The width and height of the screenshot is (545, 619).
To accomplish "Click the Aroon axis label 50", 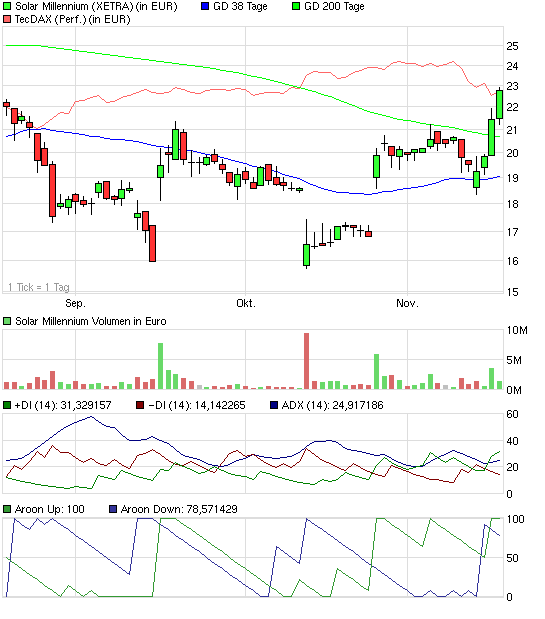I will tap(512, 558).
